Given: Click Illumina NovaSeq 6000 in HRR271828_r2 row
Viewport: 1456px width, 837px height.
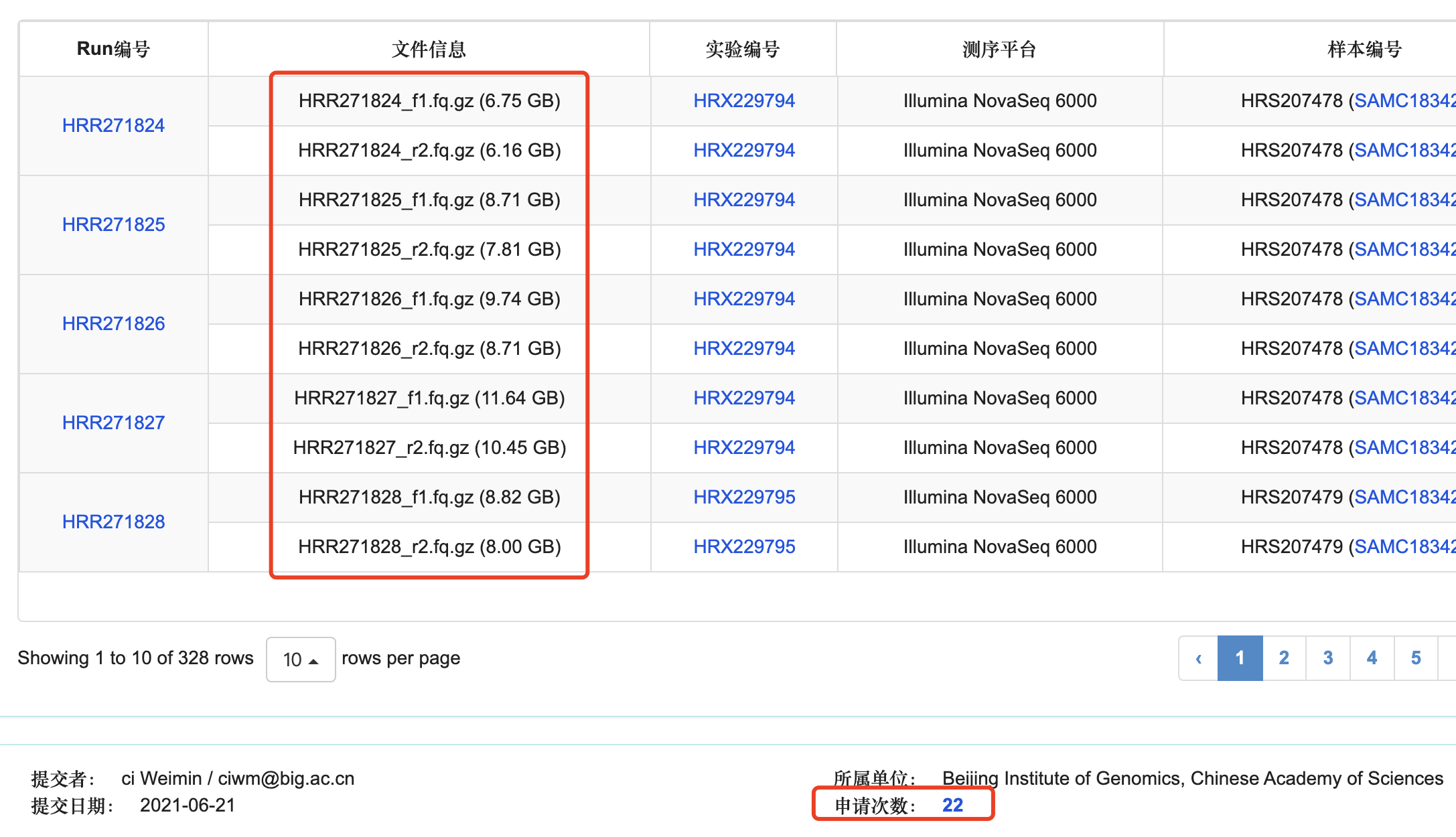Looking at the screenshot, I should point(1000,546).
